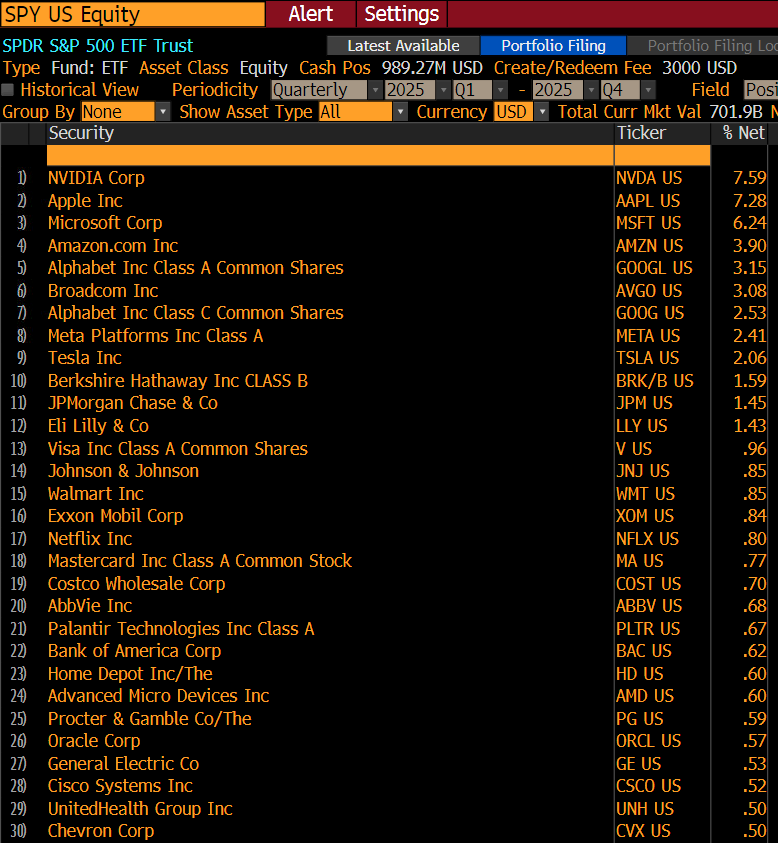This screenshot has height=843, width=778.
Task: Open Microsoft Corp holding
Action: pyautogui.click(x=105, y=223)
